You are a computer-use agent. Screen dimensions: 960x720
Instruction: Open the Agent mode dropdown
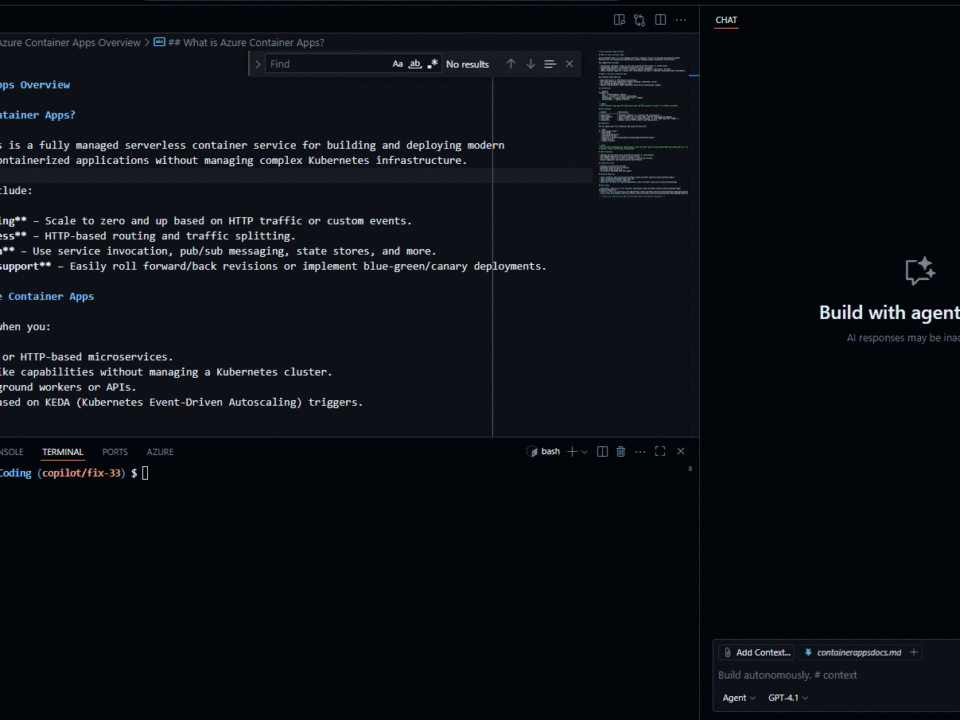(x=739, y=698)
